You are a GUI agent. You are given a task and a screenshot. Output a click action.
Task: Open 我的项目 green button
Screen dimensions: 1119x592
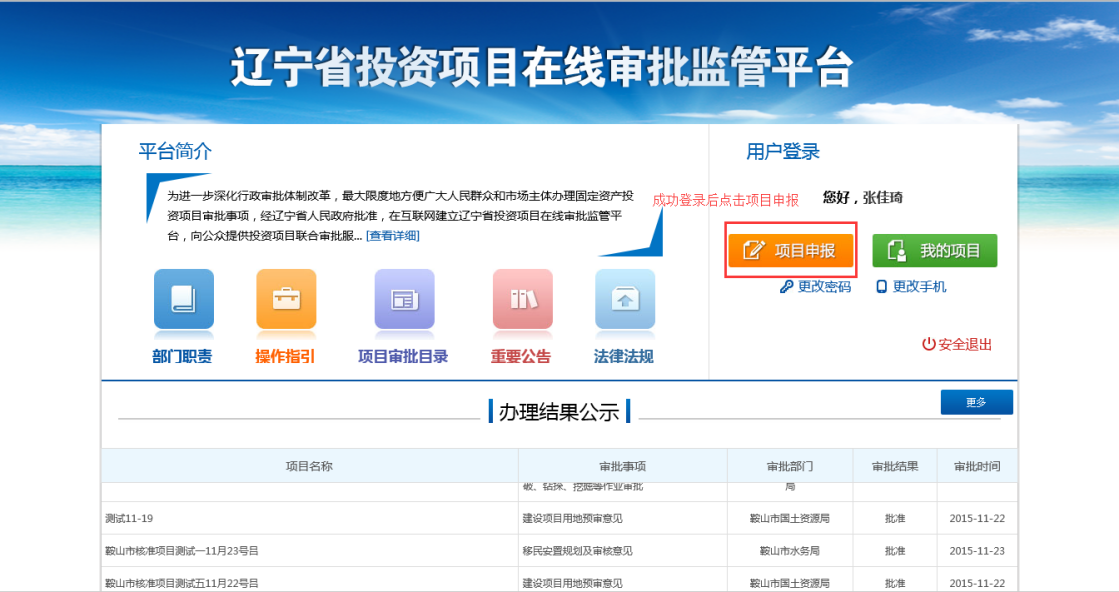(x=934, y=251)
